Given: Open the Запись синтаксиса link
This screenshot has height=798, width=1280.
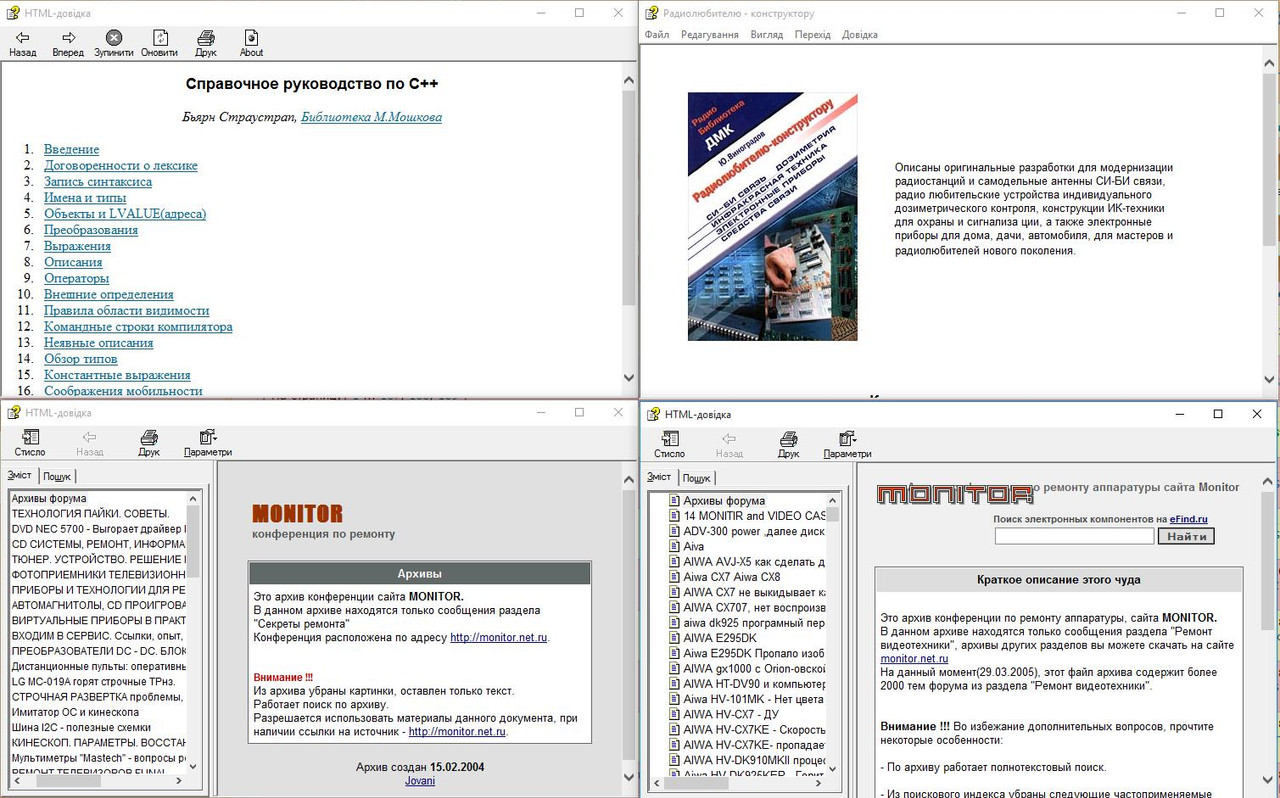Looking at the screenshot, I should tap(98, 182).
